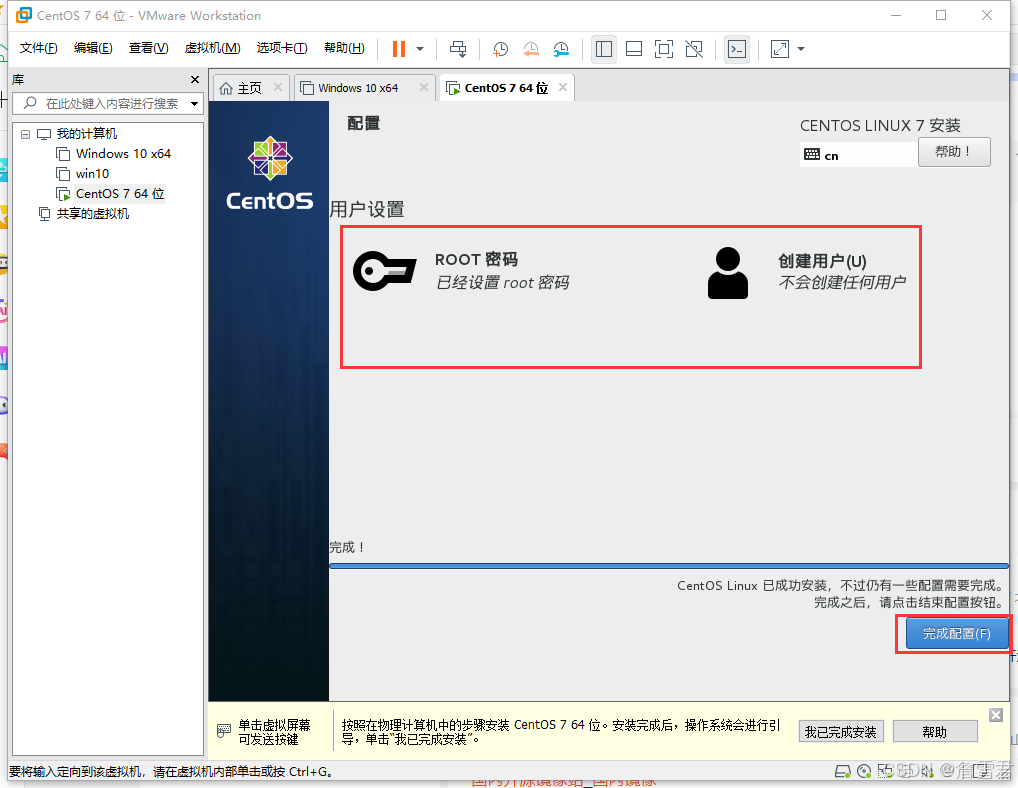Click the Unity mode toolbar icon
Screen dimensions: 1018x788
click(x=694, y=49)
